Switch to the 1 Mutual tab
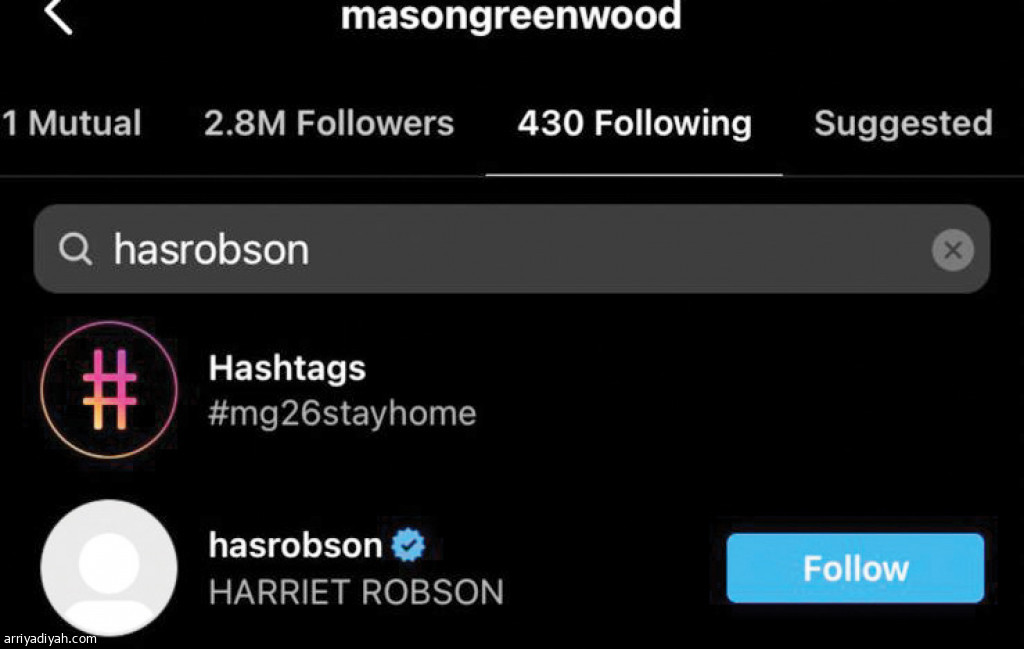The width and height of the screenshot is (1024, 649). pyautogui.click(x=71, y=123)
